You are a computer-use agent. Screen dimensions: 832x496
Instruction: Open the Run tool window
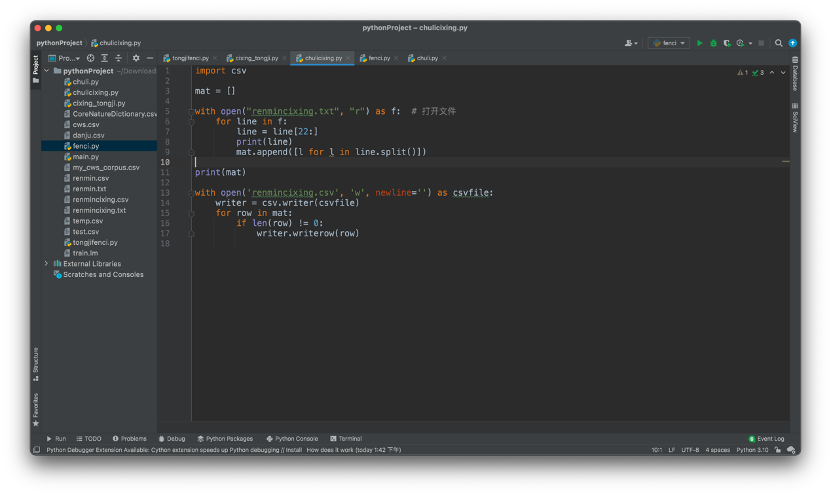[56, 439]
